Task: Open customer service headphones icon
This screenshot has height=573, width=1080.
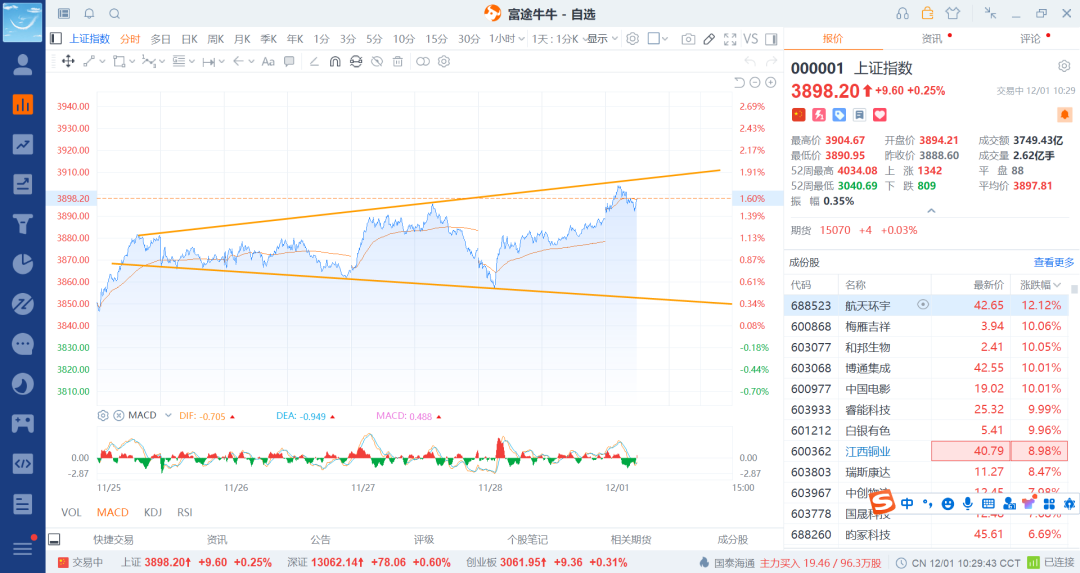Action: (902, 14)
